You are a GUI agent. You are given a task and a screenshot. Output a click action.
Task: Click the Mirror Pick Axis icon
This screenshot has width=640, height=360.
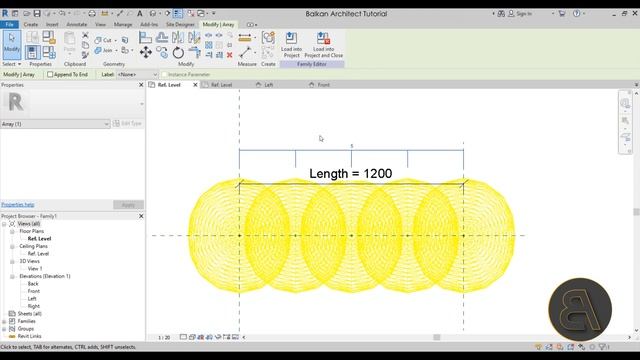178,38
